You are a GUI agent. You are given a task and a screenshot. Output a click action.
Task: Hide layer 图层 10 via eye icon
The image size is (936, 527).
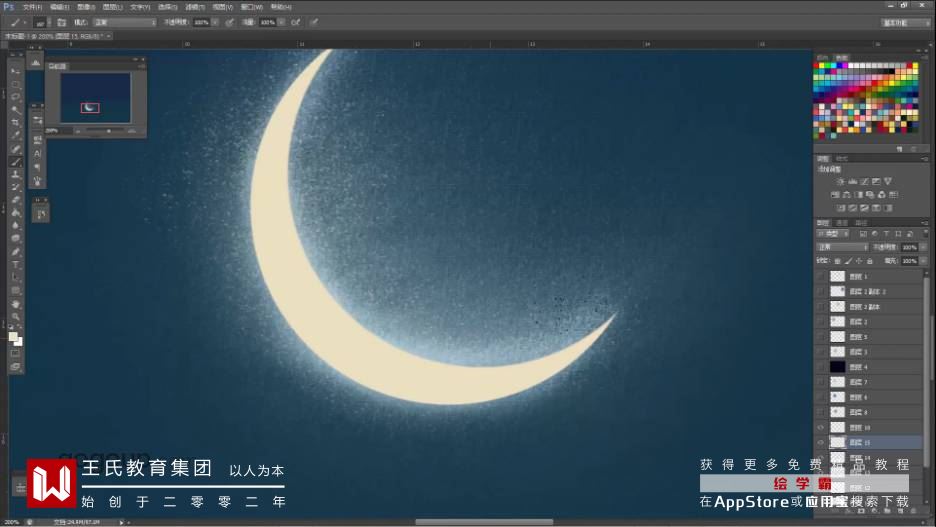point(821,427)
